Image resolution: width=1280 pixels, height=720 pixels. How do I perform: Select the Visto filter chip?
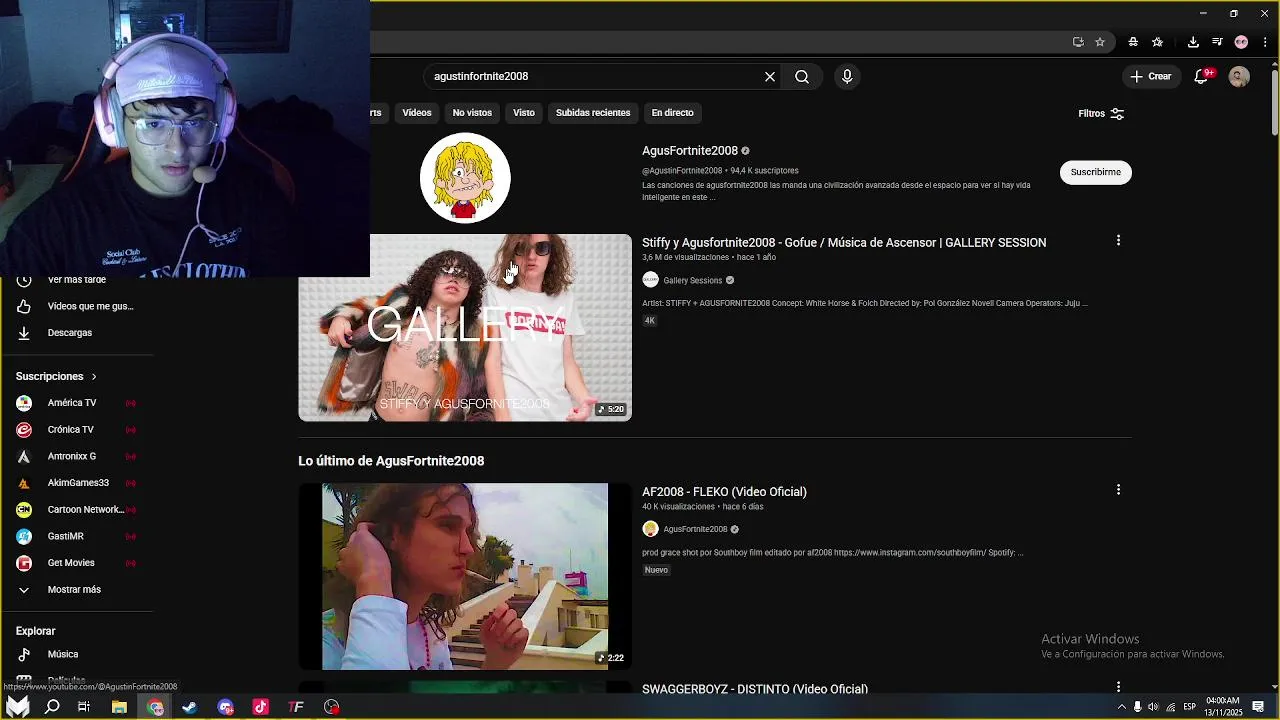(x=524, y=113)
